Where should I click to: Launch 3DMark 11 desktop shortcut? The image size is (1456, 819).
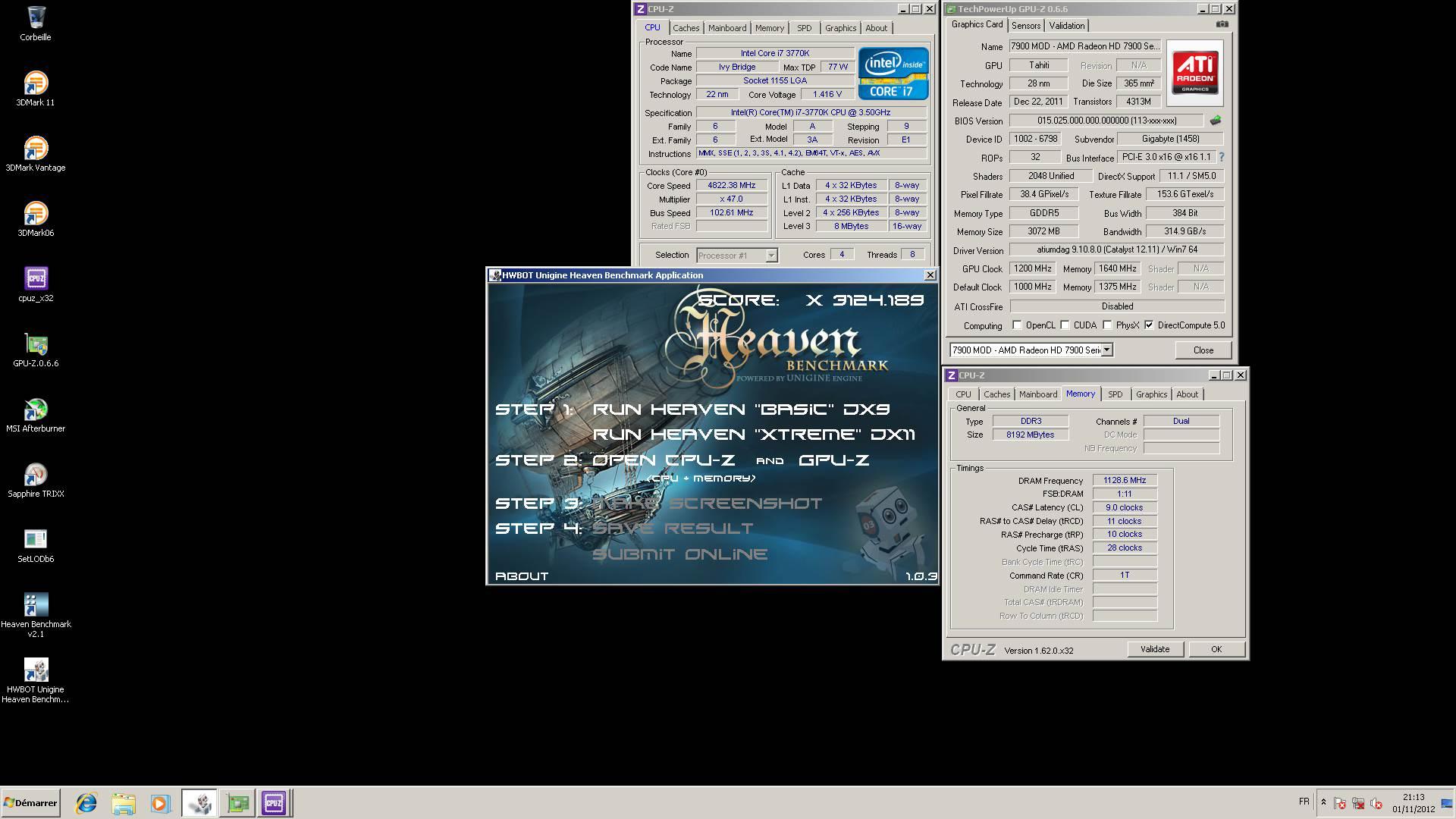pos(36,89)
